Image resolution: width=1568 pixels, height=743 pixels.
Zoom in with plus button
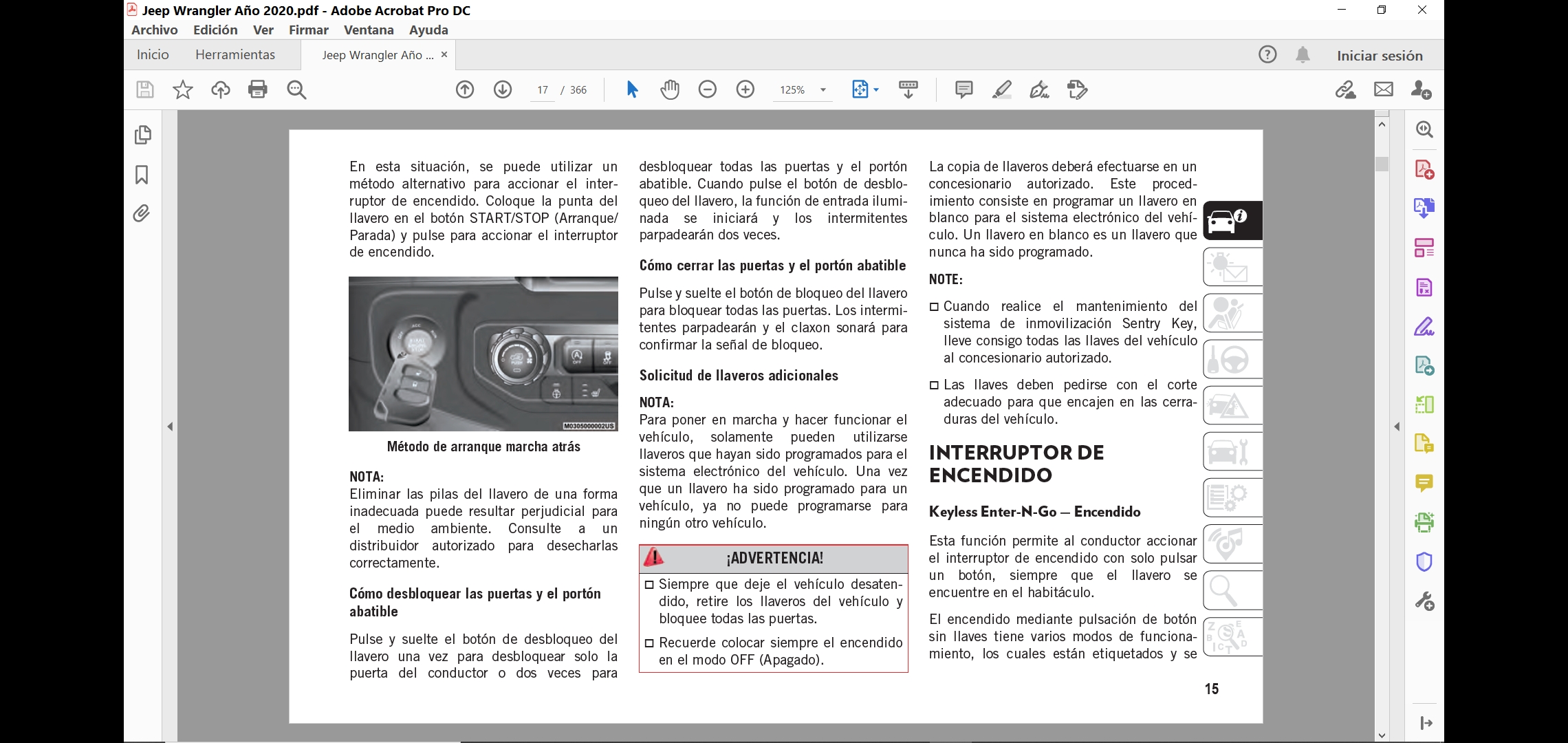[x=745, y=89]
